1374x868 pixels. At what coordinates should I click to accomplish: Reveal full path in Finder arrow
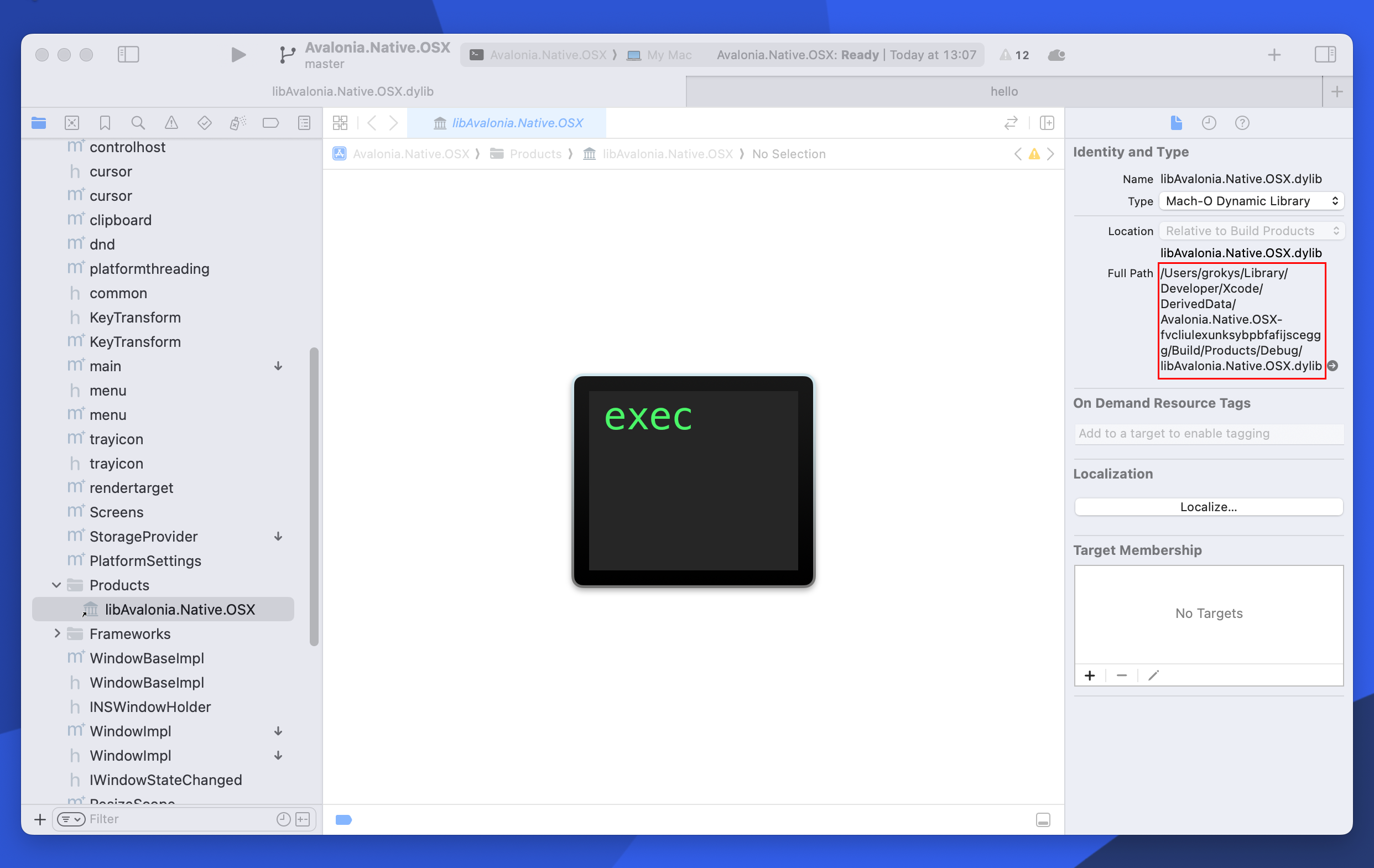click(1333, 366)
